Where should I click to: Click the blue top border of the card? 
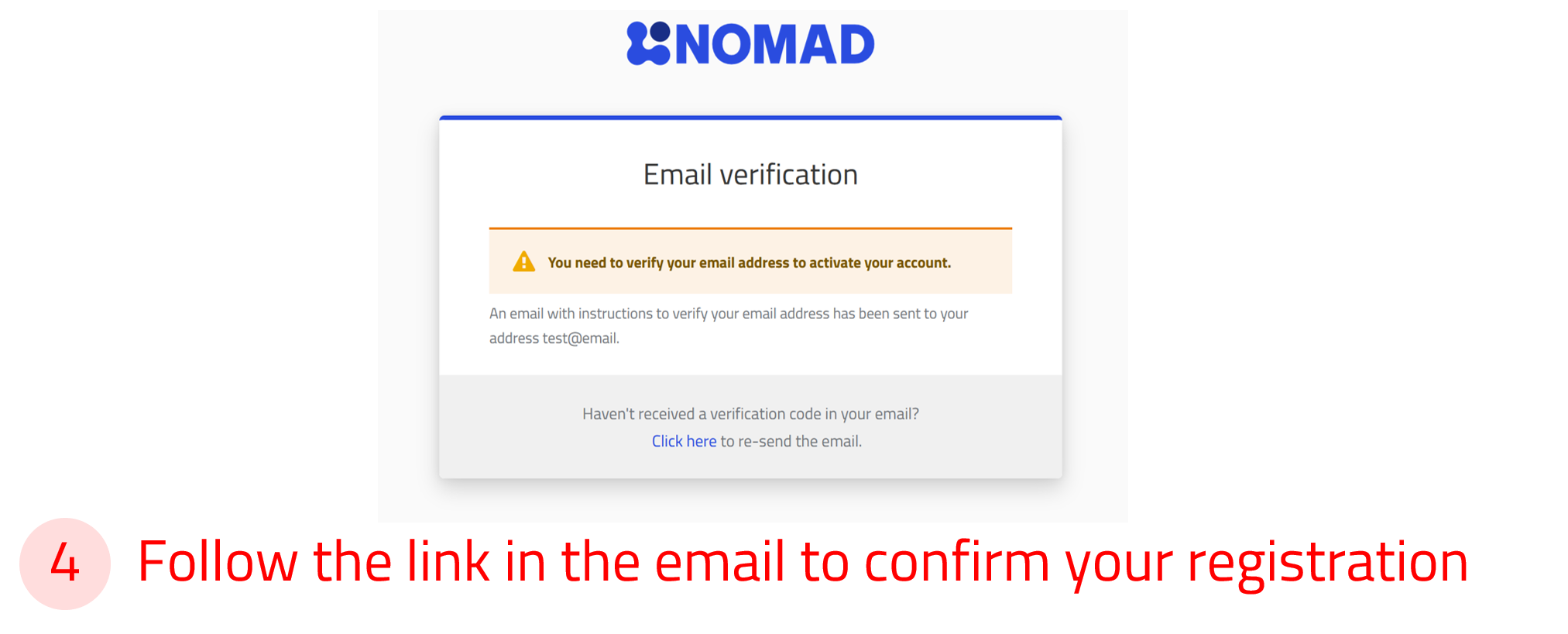[750, 118]
